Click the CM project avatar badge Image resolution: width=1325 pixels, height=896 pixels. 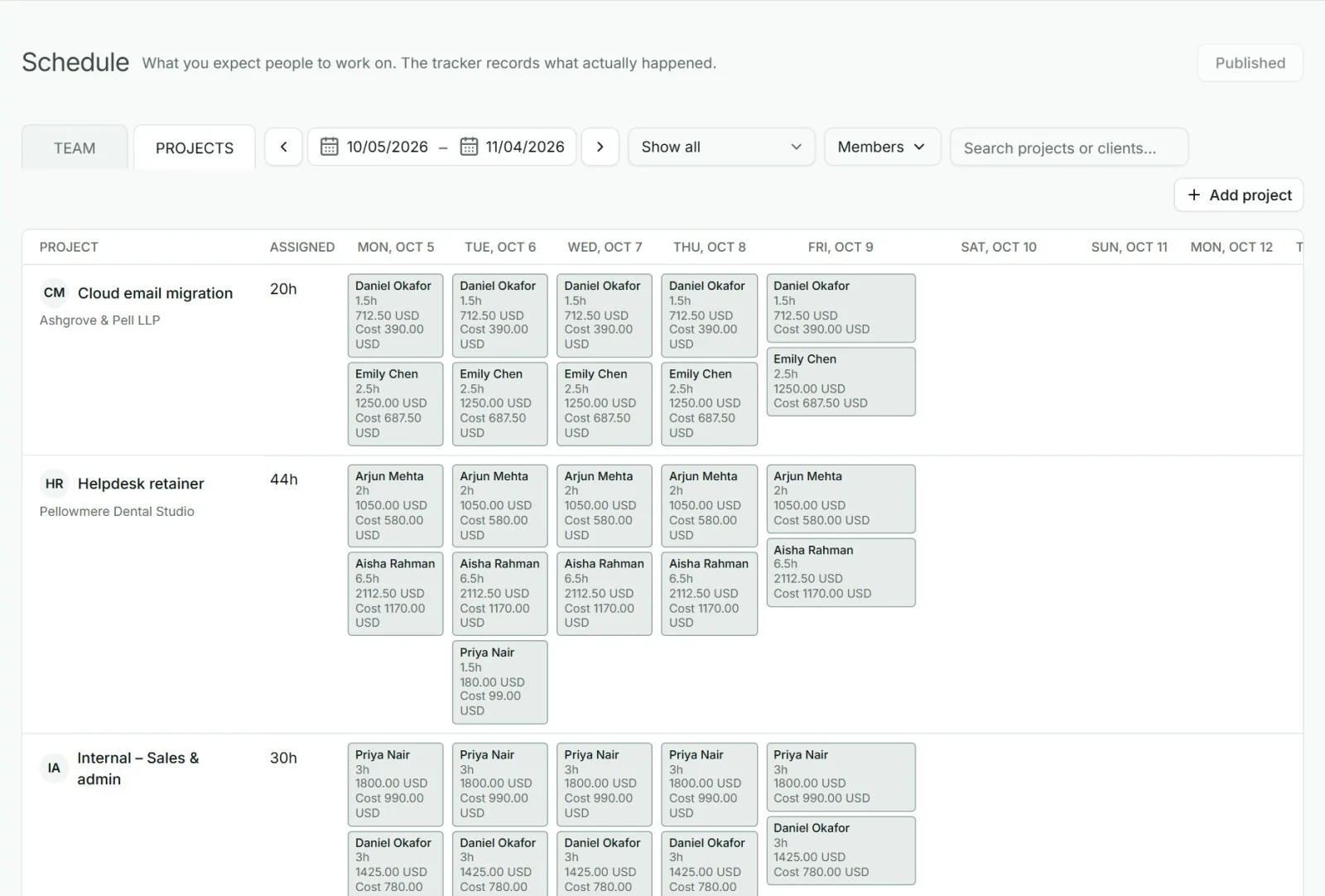[x=54, y=292]
